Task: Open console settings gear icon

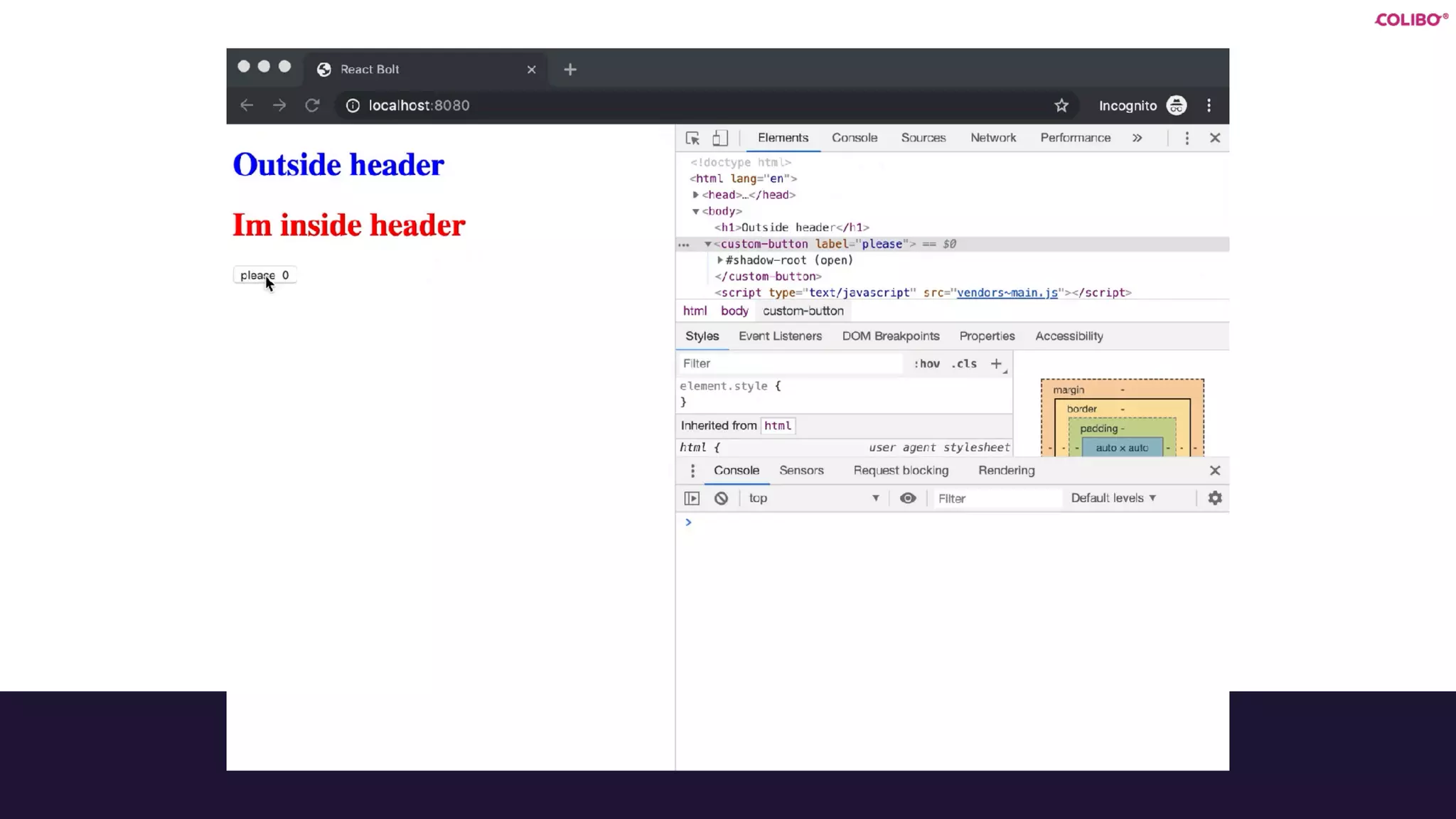Action: [x=1214, y=498]
